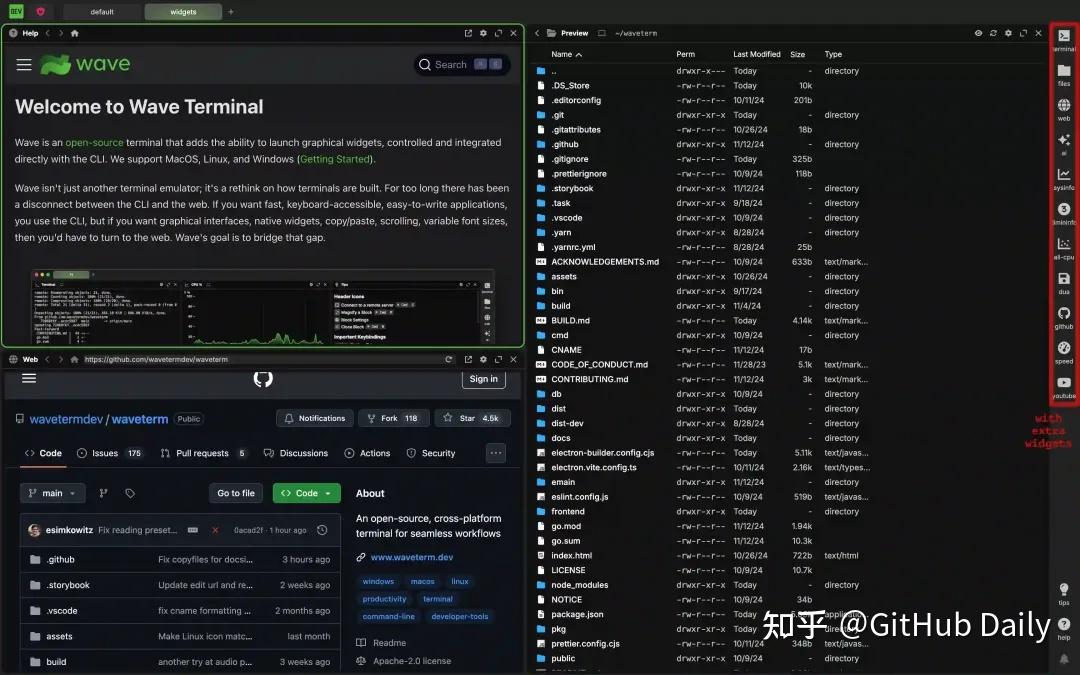1080x675 pixels.
Task: Open the GitHub tabs overflow menu
Action: pos(496,453)
